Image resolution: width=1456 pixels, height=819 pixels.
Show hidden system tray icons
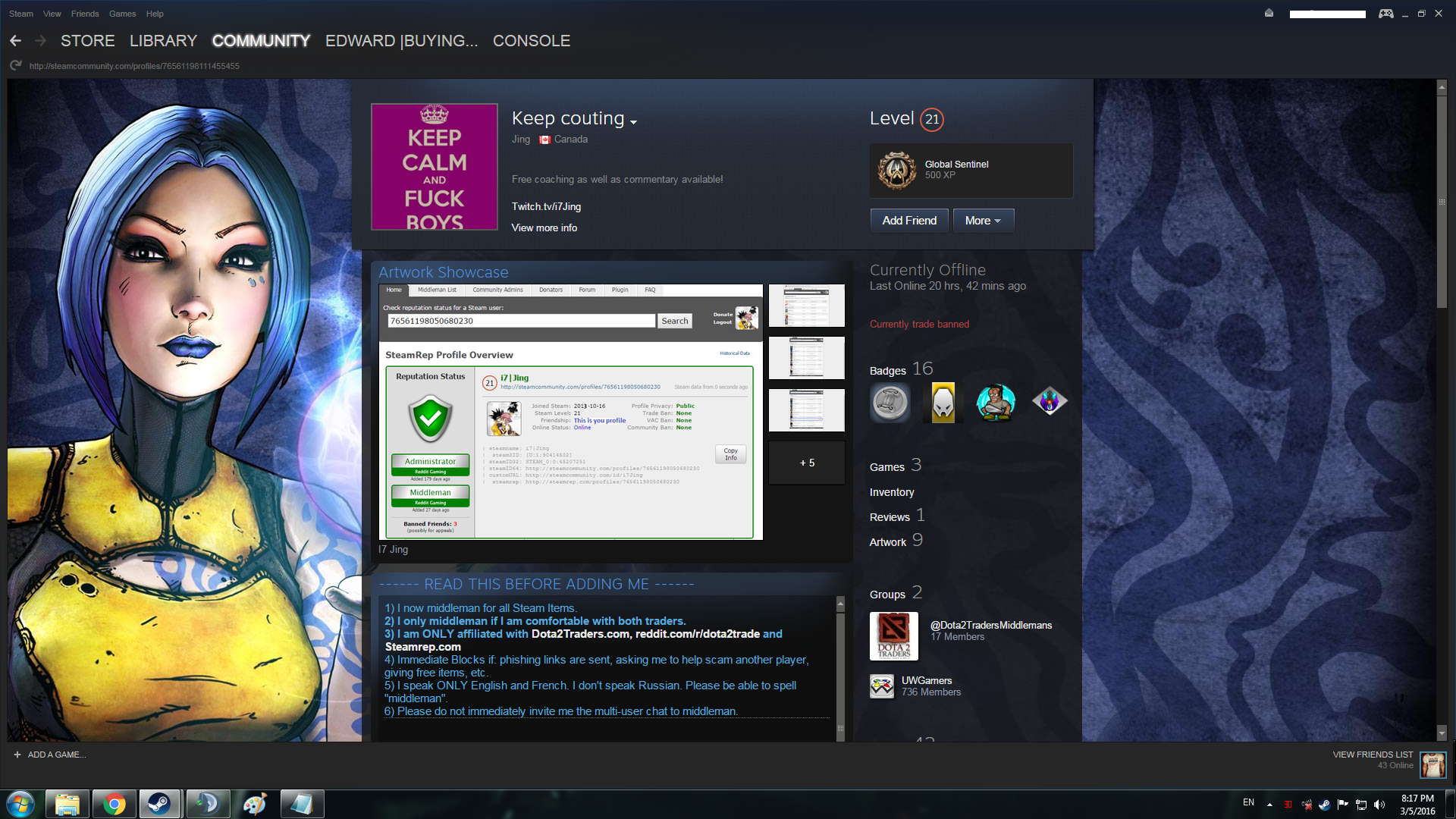pyautogui.click(x=1269, y=804)
